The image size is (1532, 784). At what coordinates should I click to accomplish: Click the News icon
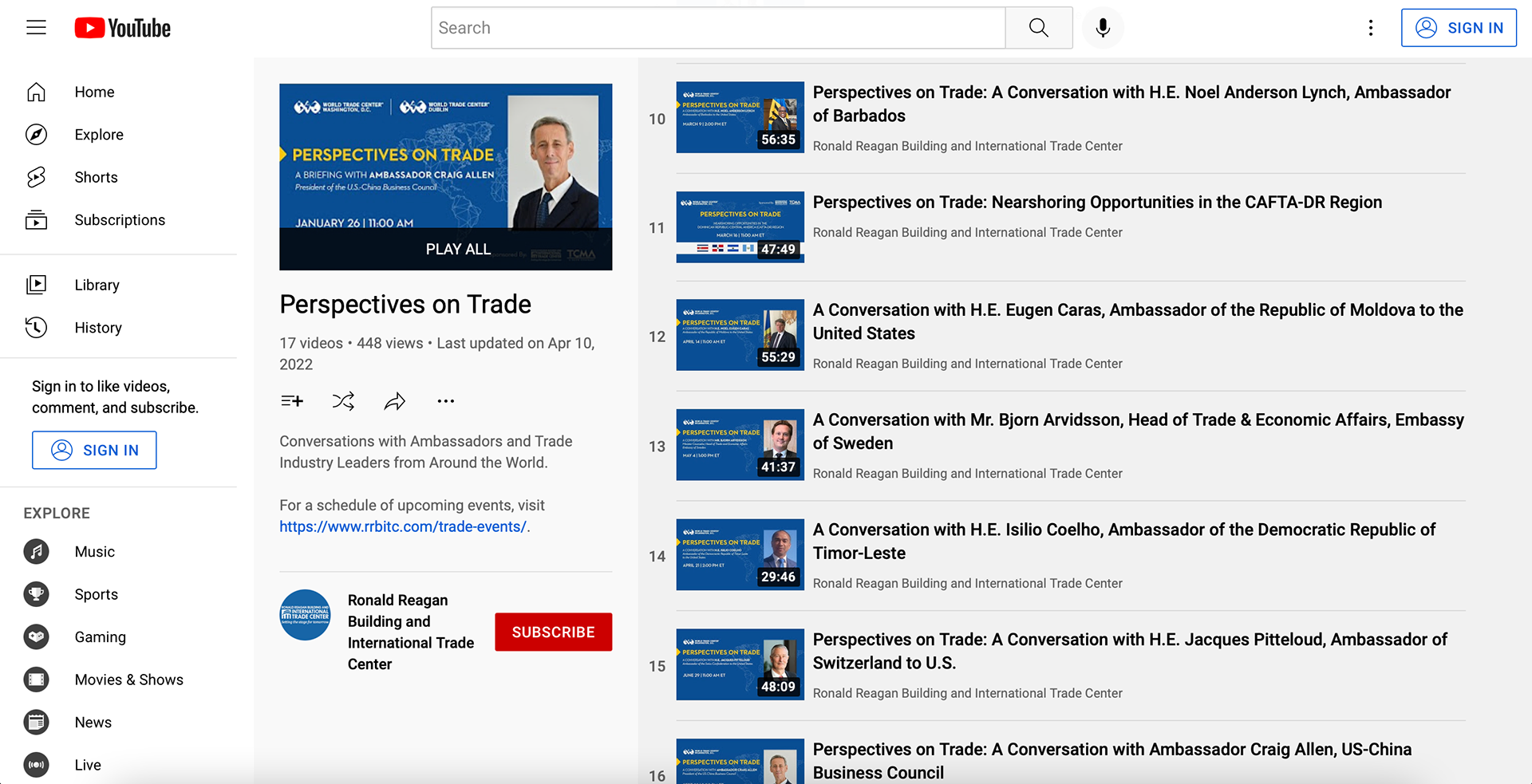tap(36, 722)
